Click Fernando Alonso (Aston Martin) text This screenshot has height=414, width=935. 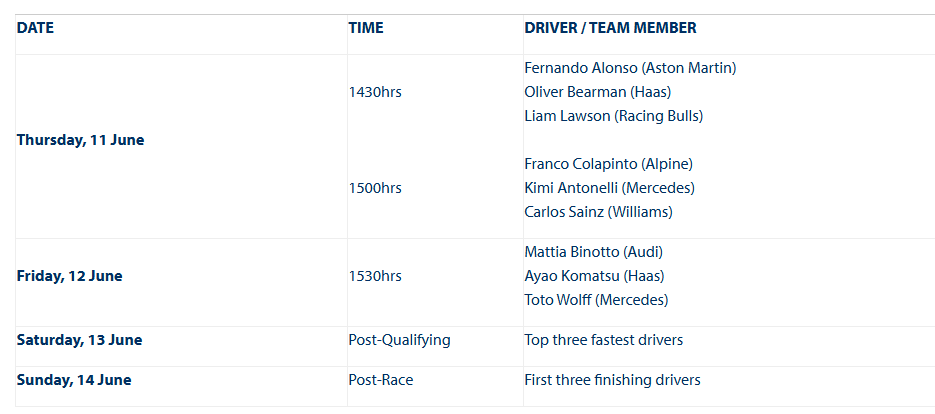click(x=630, y=69)
